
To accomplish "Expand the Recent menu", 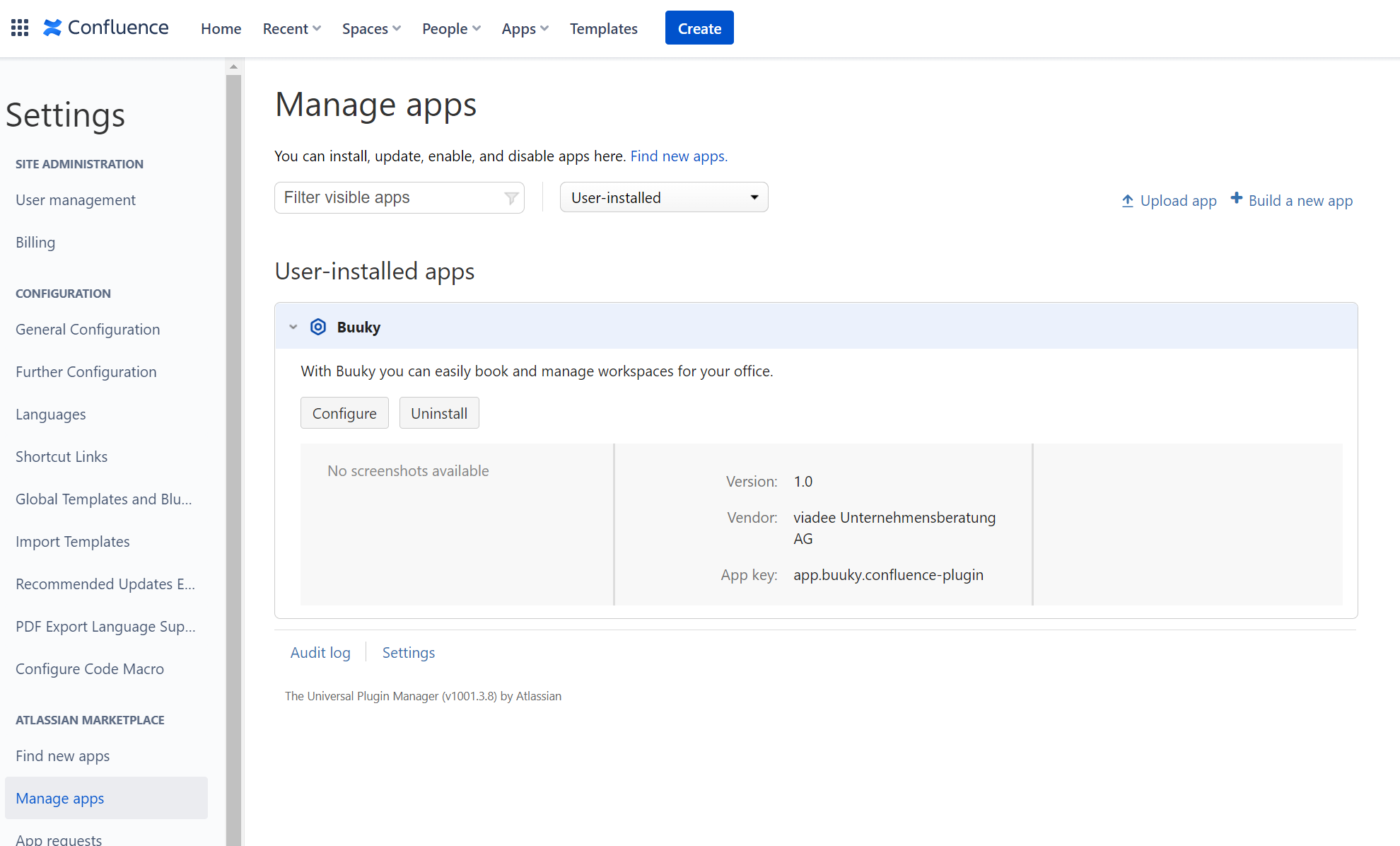I will click(x=292, y=28).
